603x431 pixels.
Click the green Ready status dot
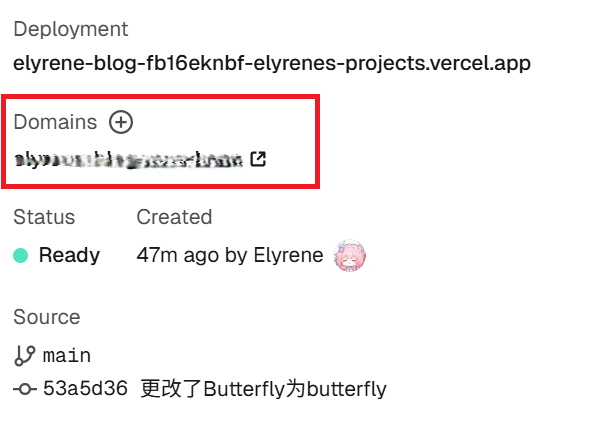pos(21,255)
